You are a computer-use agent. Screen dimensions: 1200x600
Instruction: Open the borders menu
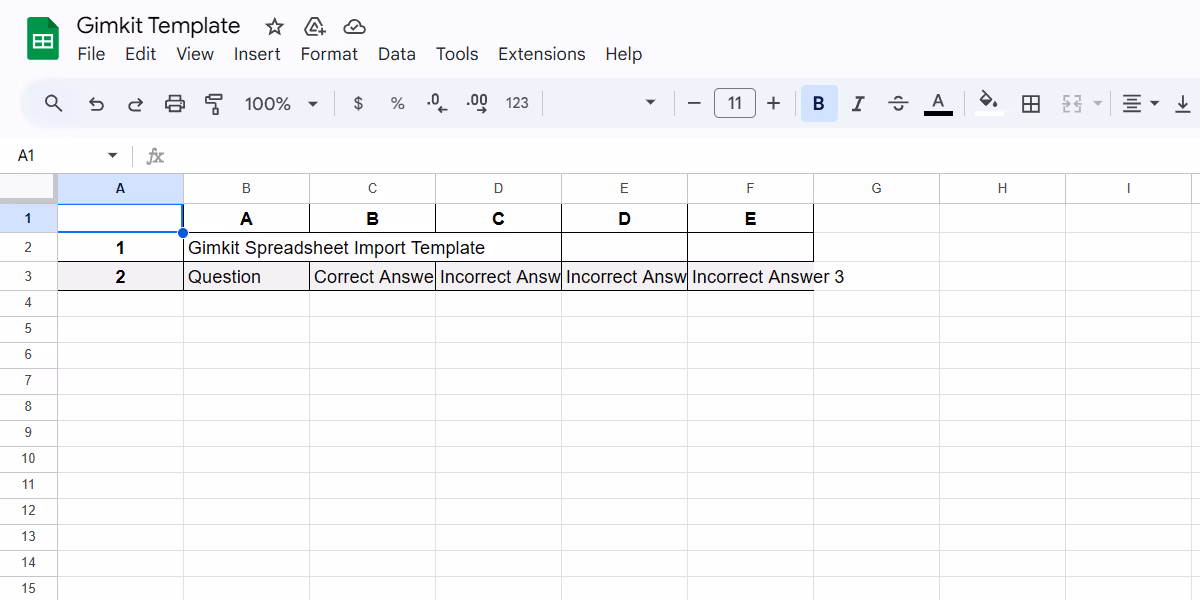coord(1031,103)
